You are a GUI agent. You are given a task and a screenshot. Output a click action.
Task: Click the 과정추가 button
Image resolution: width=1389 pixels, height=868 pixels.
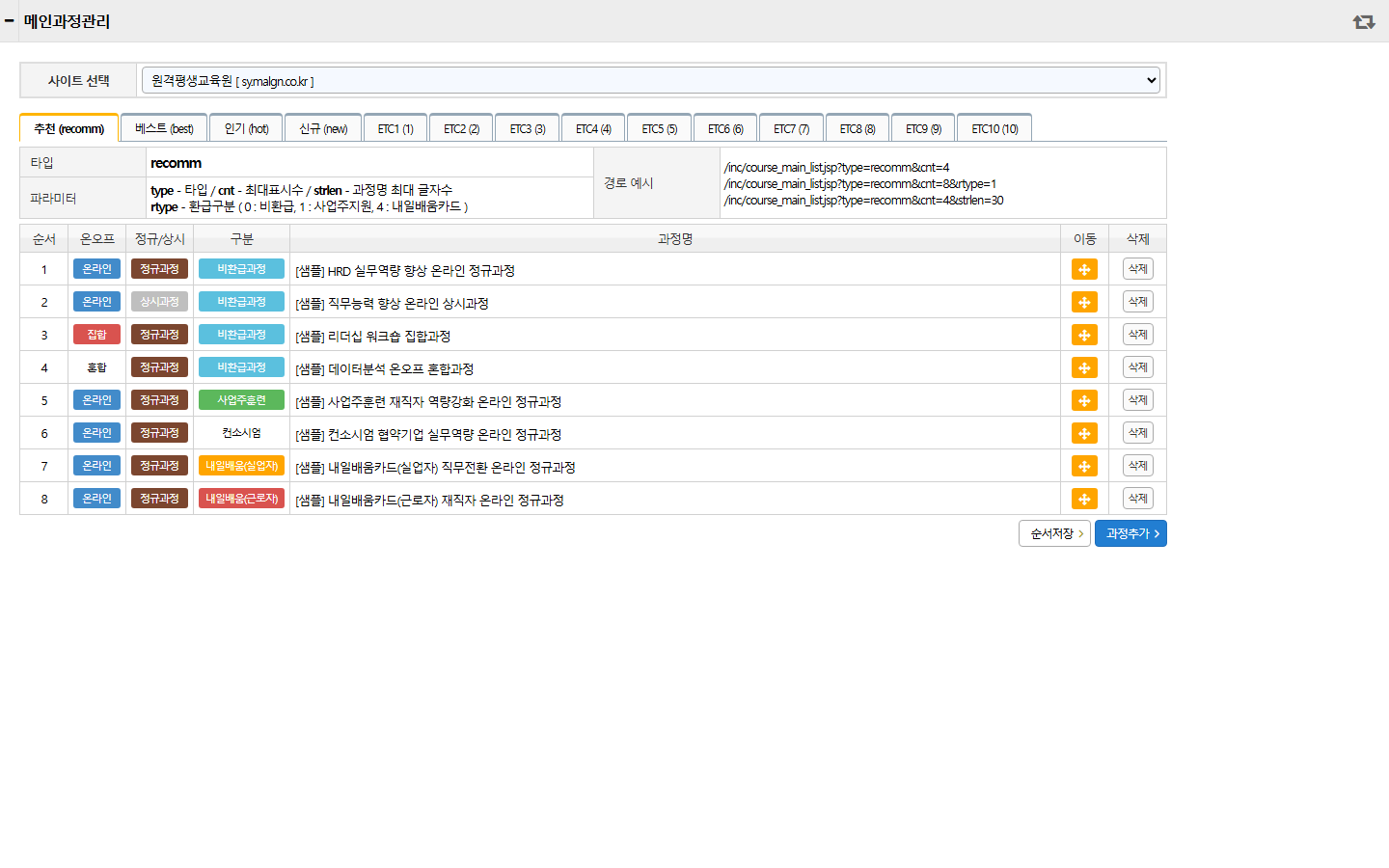point(1130,533)
